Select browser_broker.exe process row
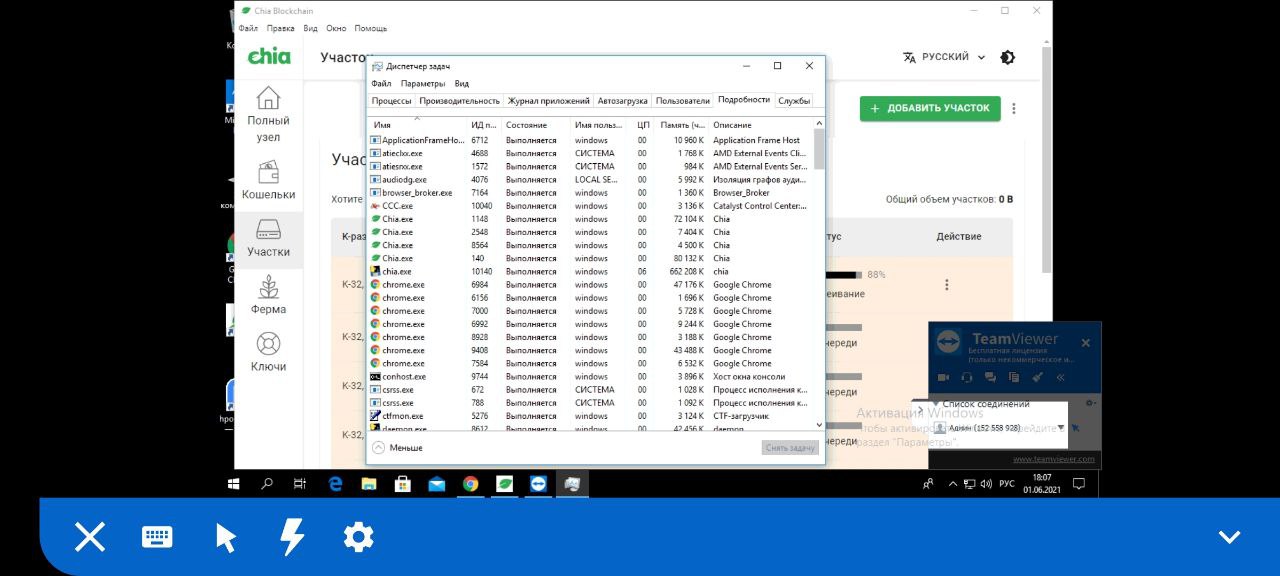This screenshot has width=1280, height=576. (590, 193)
